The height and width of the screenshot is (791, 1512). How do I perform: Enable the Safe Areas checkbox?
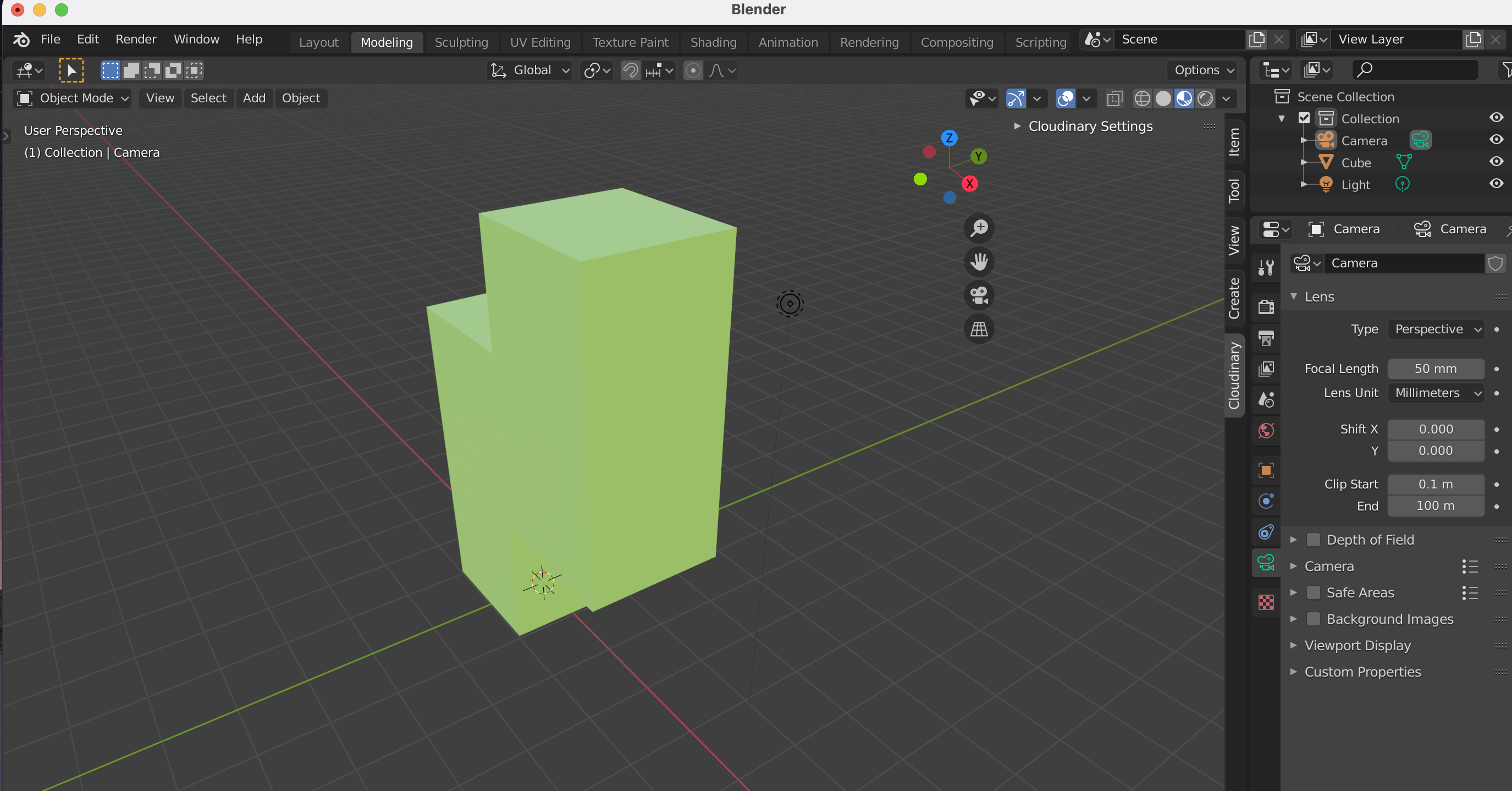click(1314, 592)
